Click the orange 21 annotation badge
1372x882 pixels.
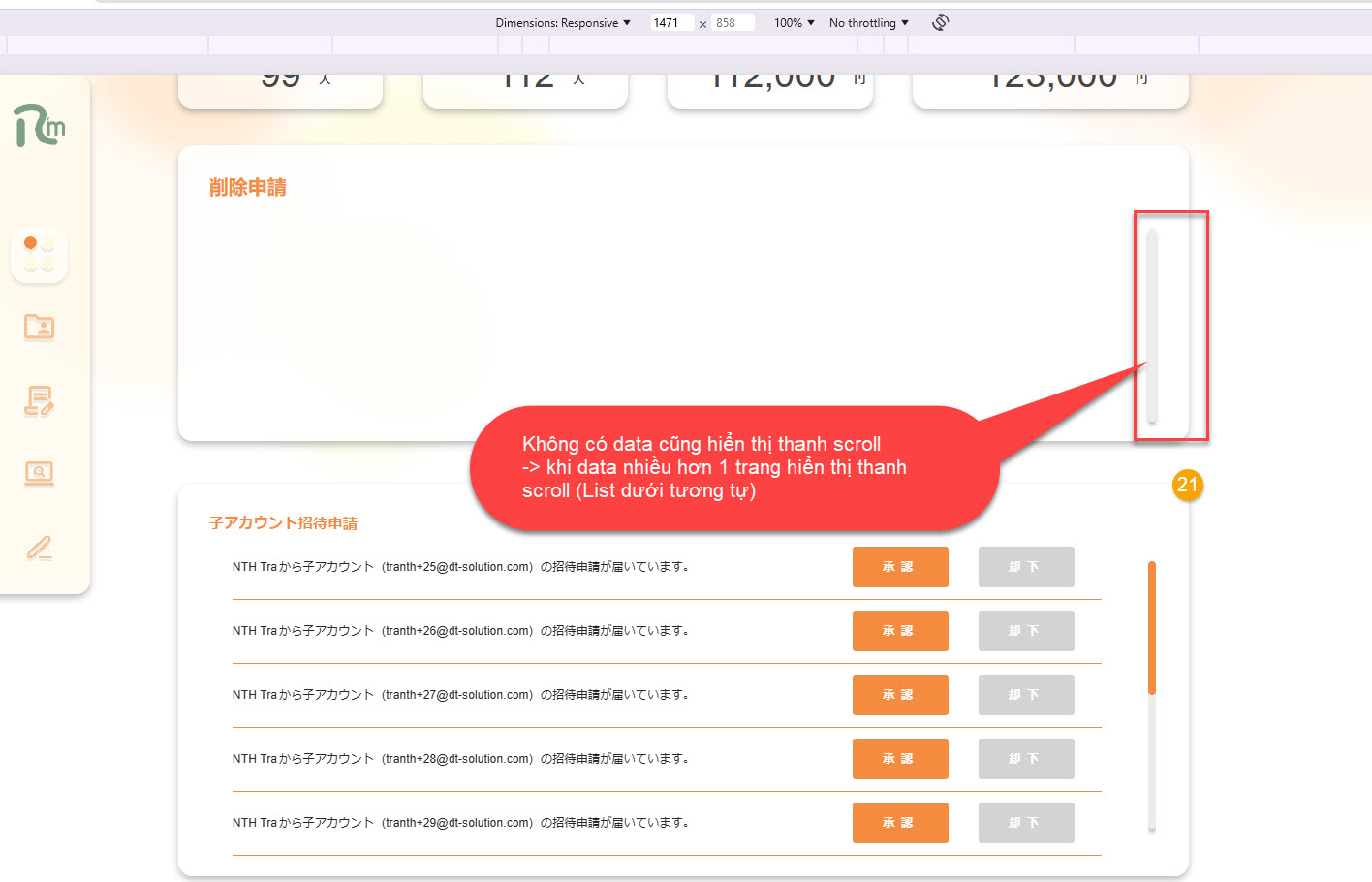1187,485
